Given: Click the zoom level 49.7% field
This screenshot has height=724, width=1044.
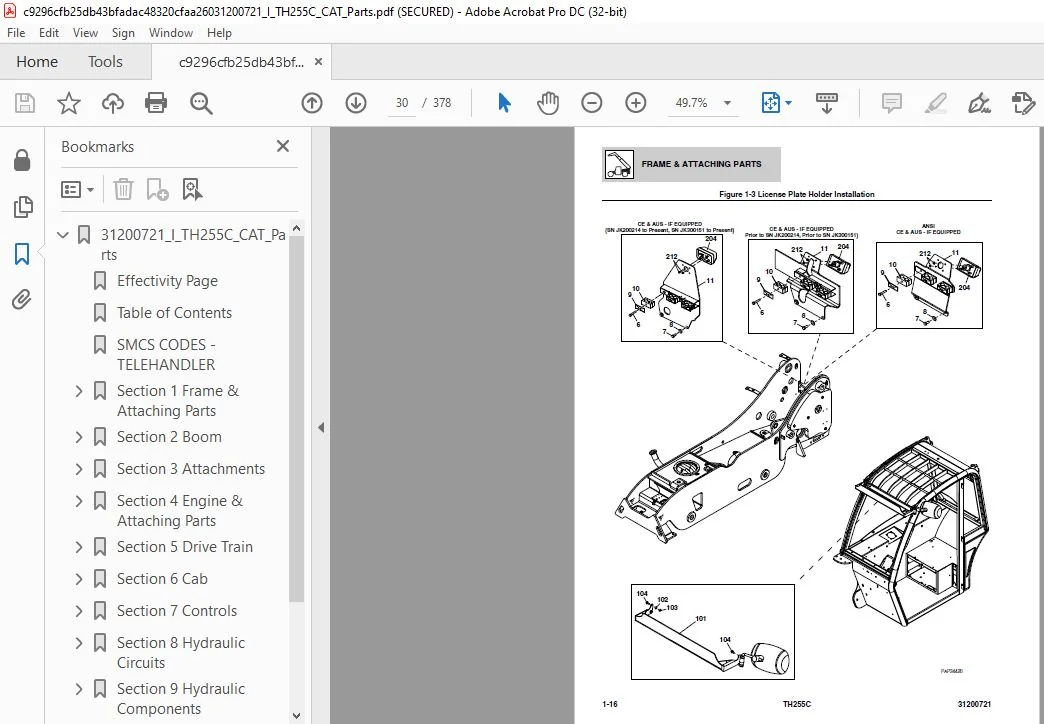Looking at the screenshot, I should [691, 103].
